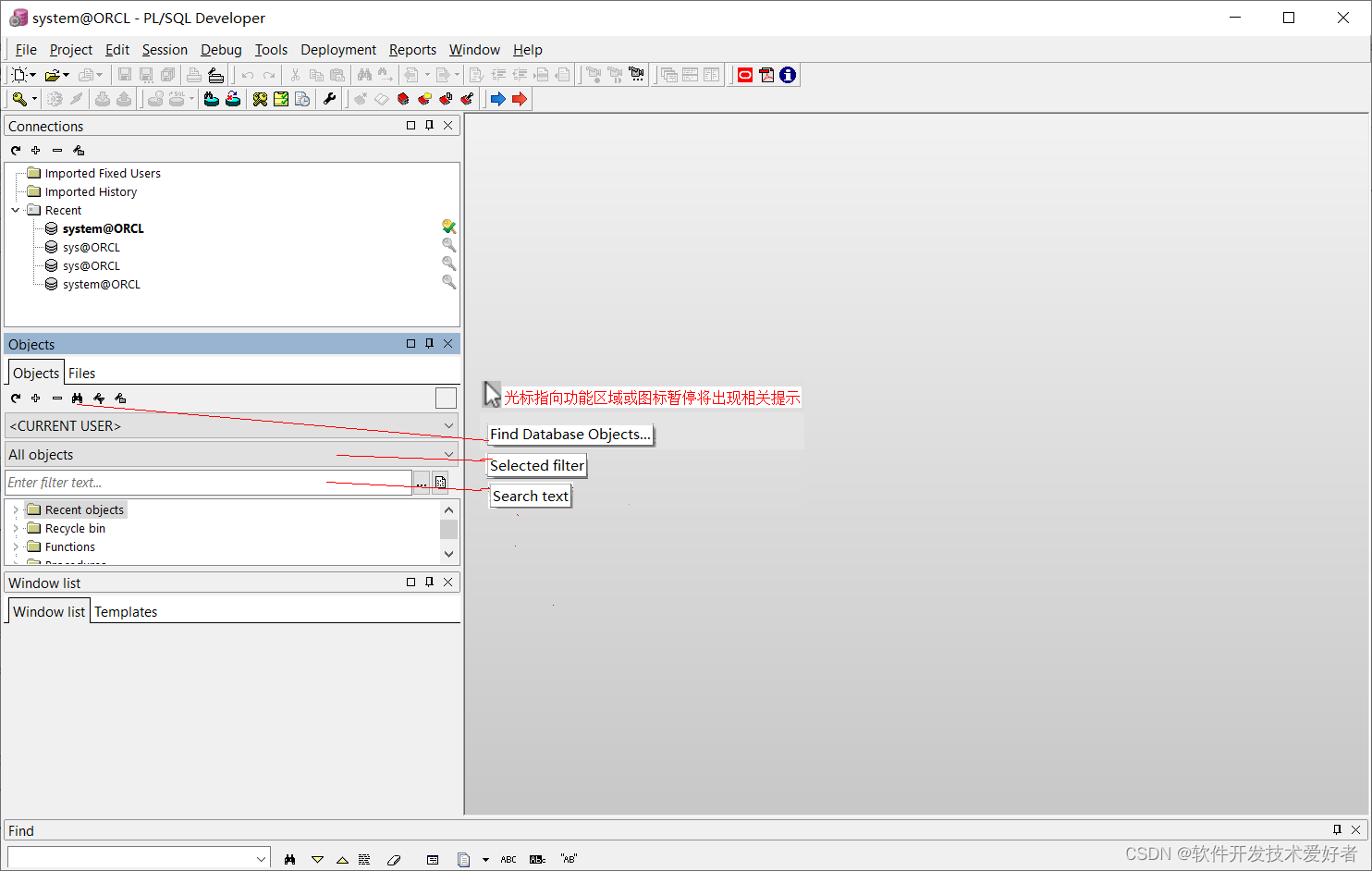The image size is (1372, 871).
Task: Collapse the Recent connections node
Action: pos(16,210)
